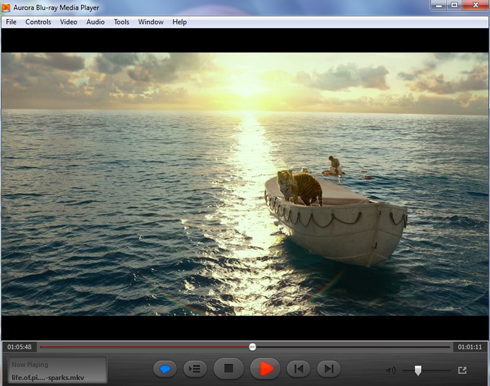Open the Window menu
The height and width of the screenshot is (386, 490).
coord(151,22)
